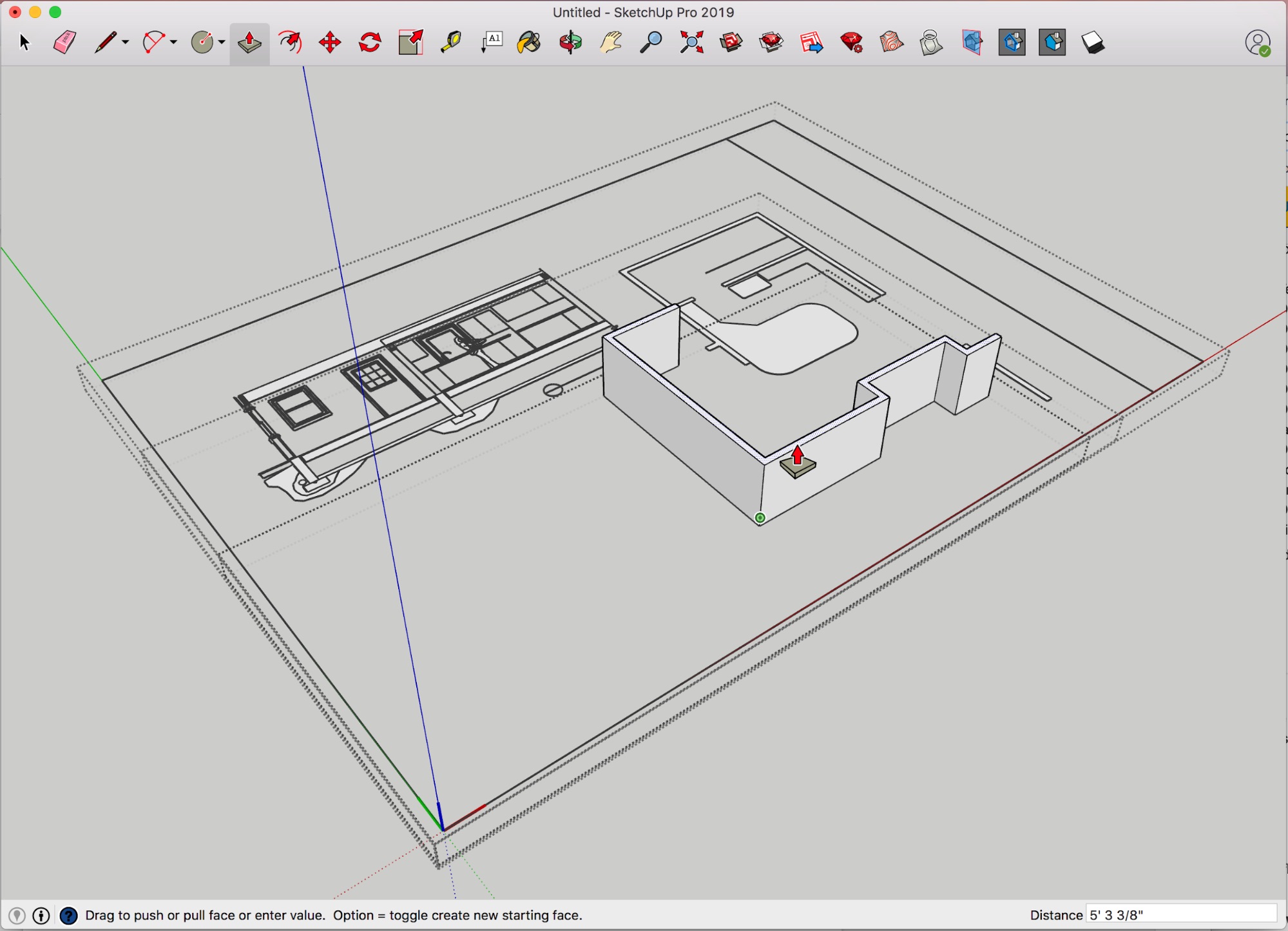Activate the Select arrow tool
The width and height of the screenshot is (1288, 931).
point(24,42)
